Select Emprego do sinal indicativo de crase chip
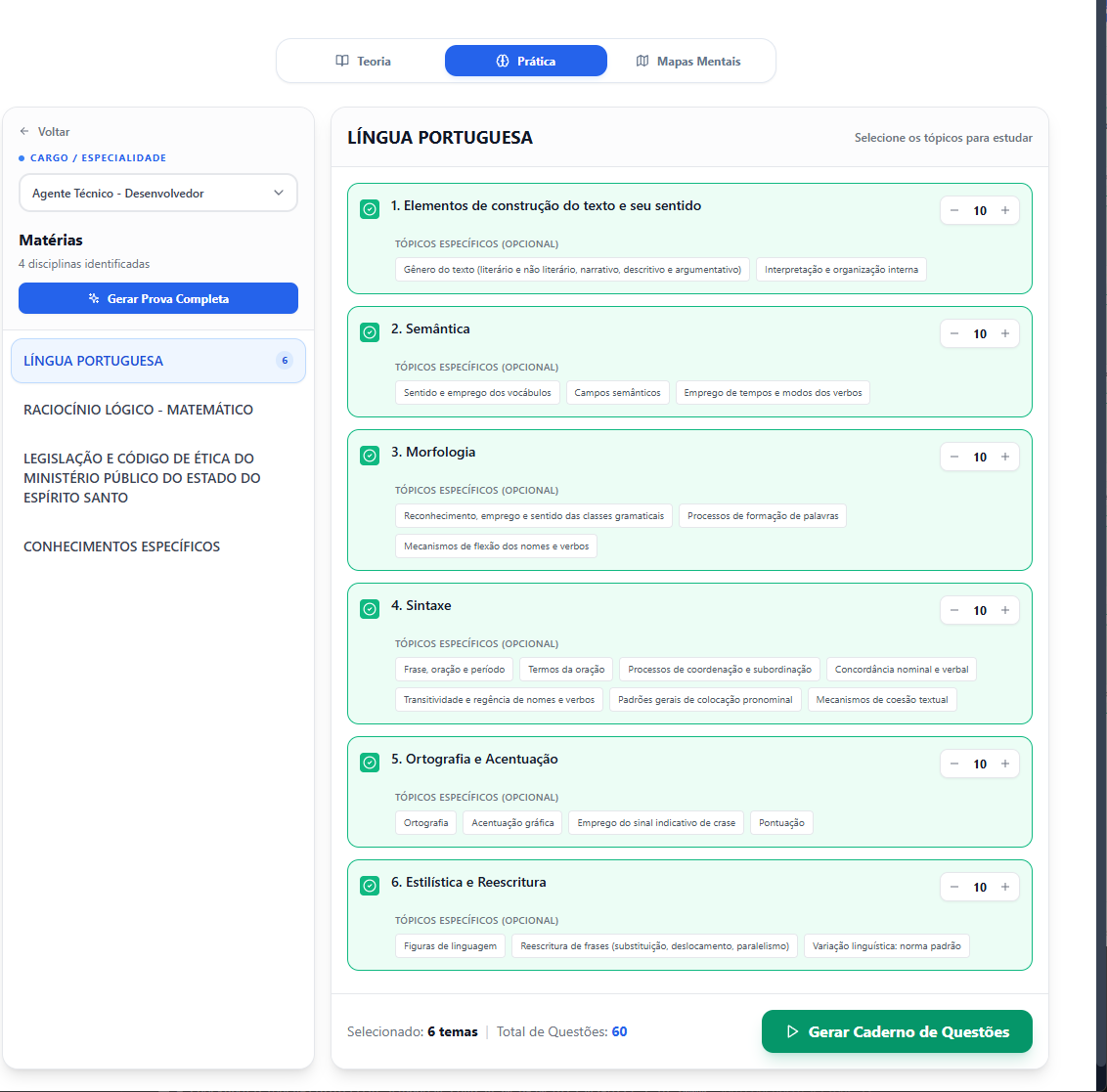The height and width of the screenshot is (1092, 1107). click(656, 823)
